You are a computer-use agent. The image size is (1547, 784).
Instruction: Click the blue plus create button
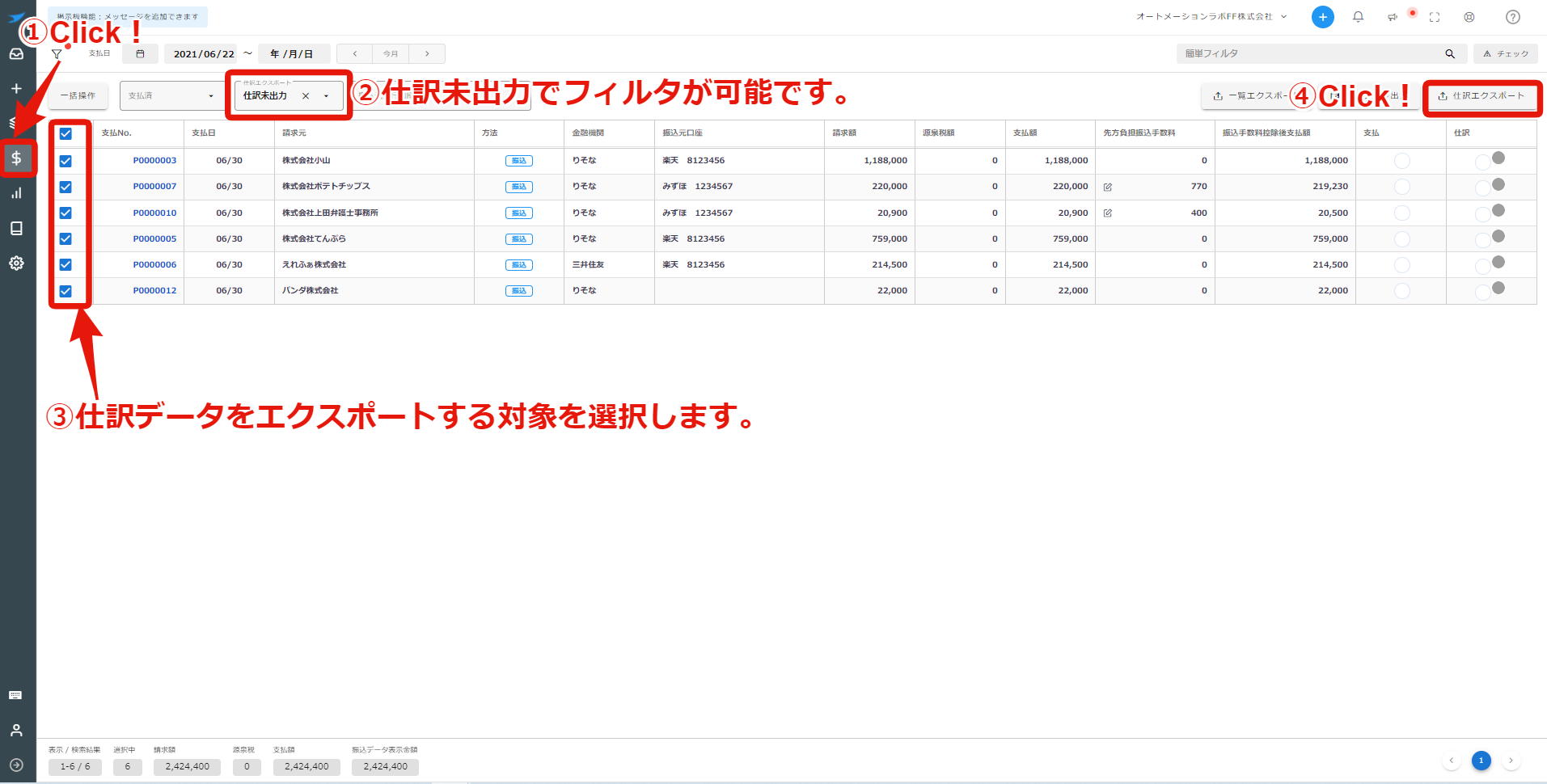pos(1323,17)
